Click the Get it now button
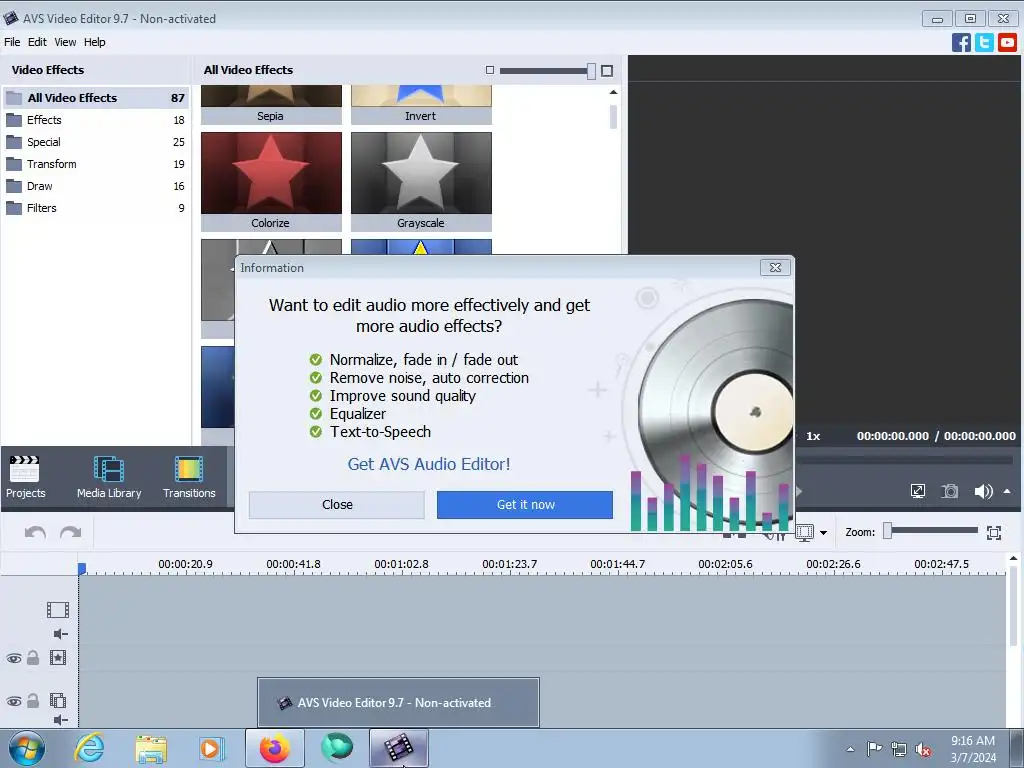Screen dimensions: 1024x768 pyautogui.click(x=525, y=505)
